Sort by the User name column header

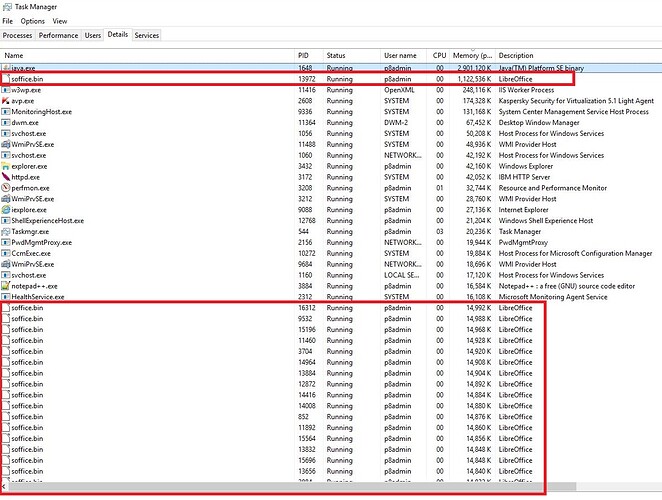pos(403,55)
